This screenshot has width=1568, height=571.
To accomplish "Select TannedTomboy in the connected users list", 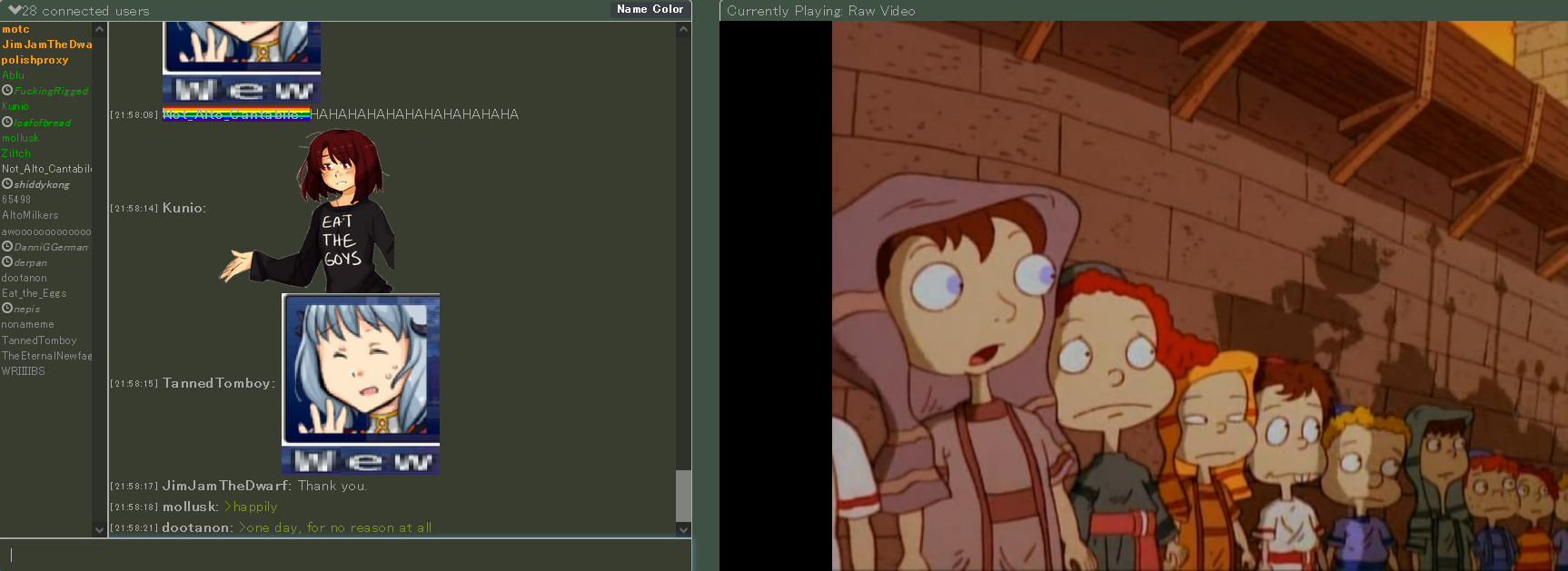I will pos(39,340).
